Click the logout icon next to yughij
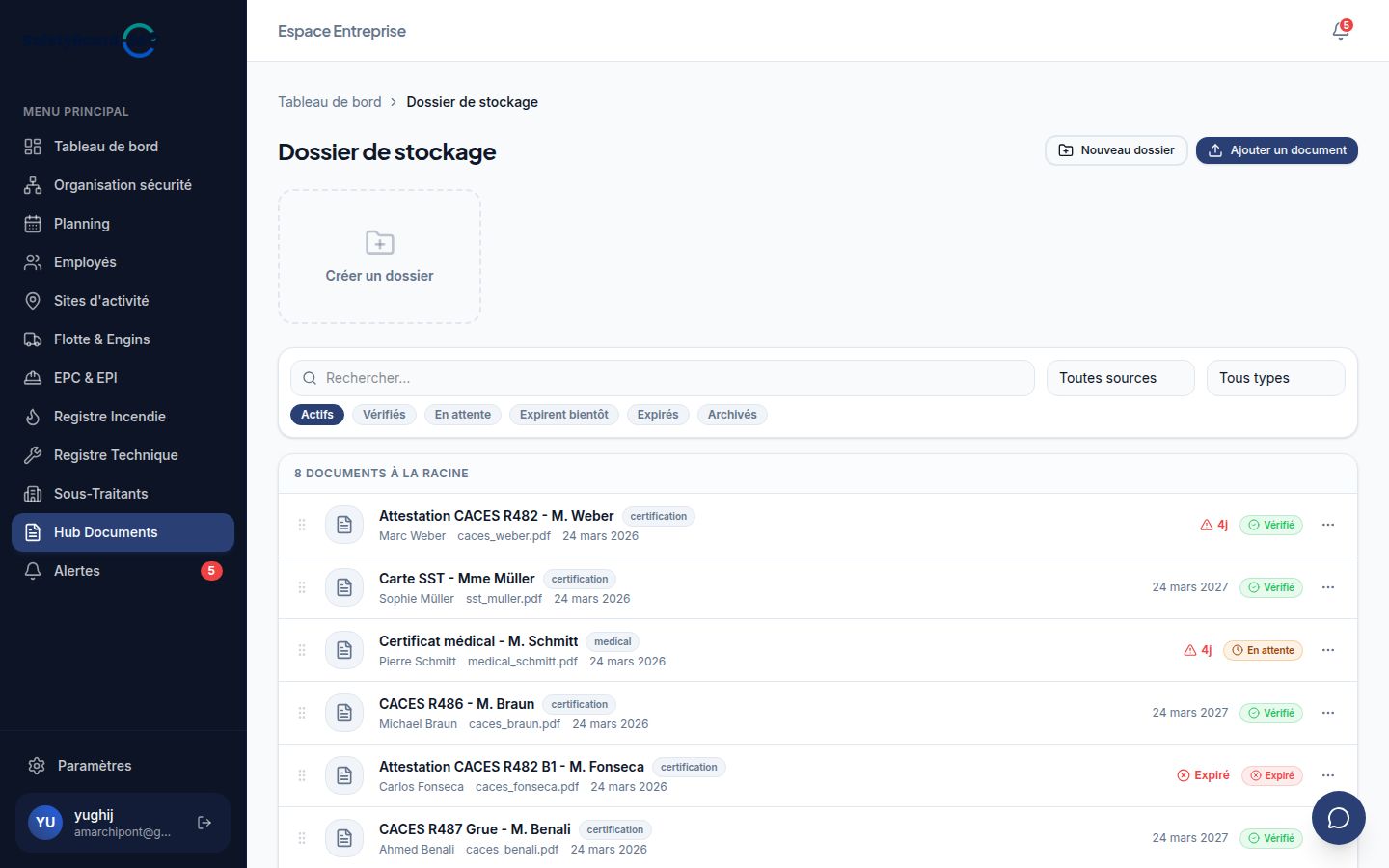 [204, 823]
